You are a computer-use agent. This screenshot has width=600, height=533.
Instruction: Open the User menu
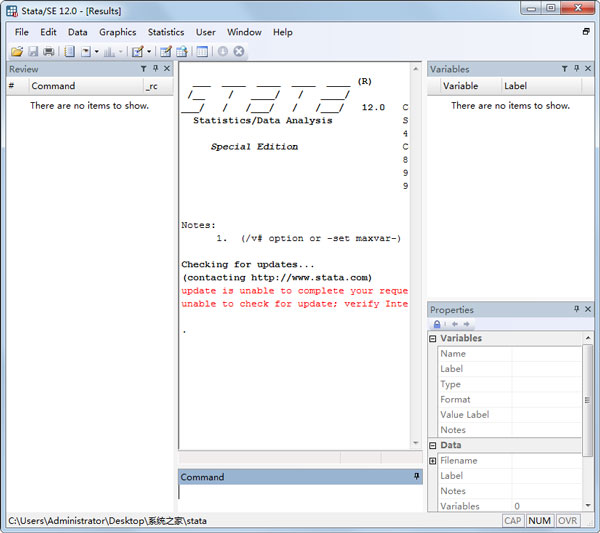tap(205, 32)
